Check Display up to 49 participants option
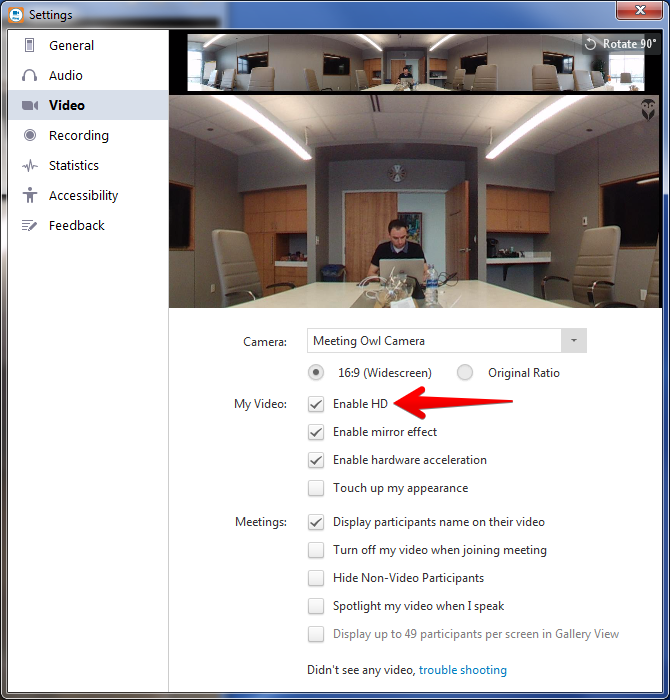This screenshot has height=700, width=670. pos(316,634)
